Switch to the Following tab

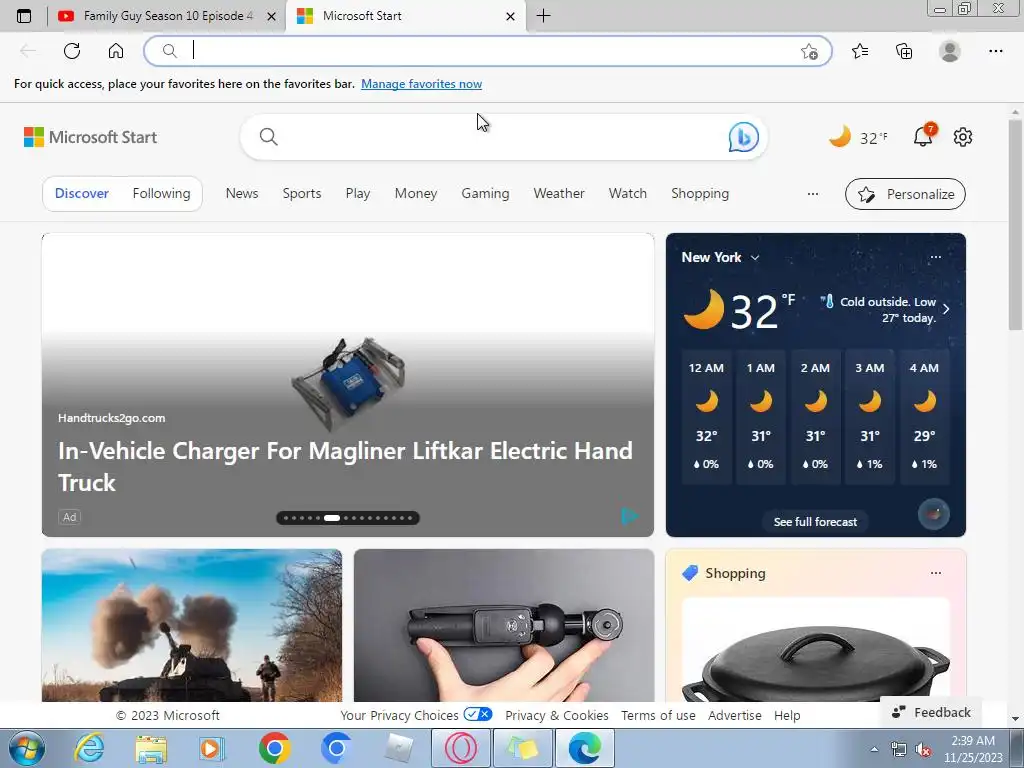161,193
